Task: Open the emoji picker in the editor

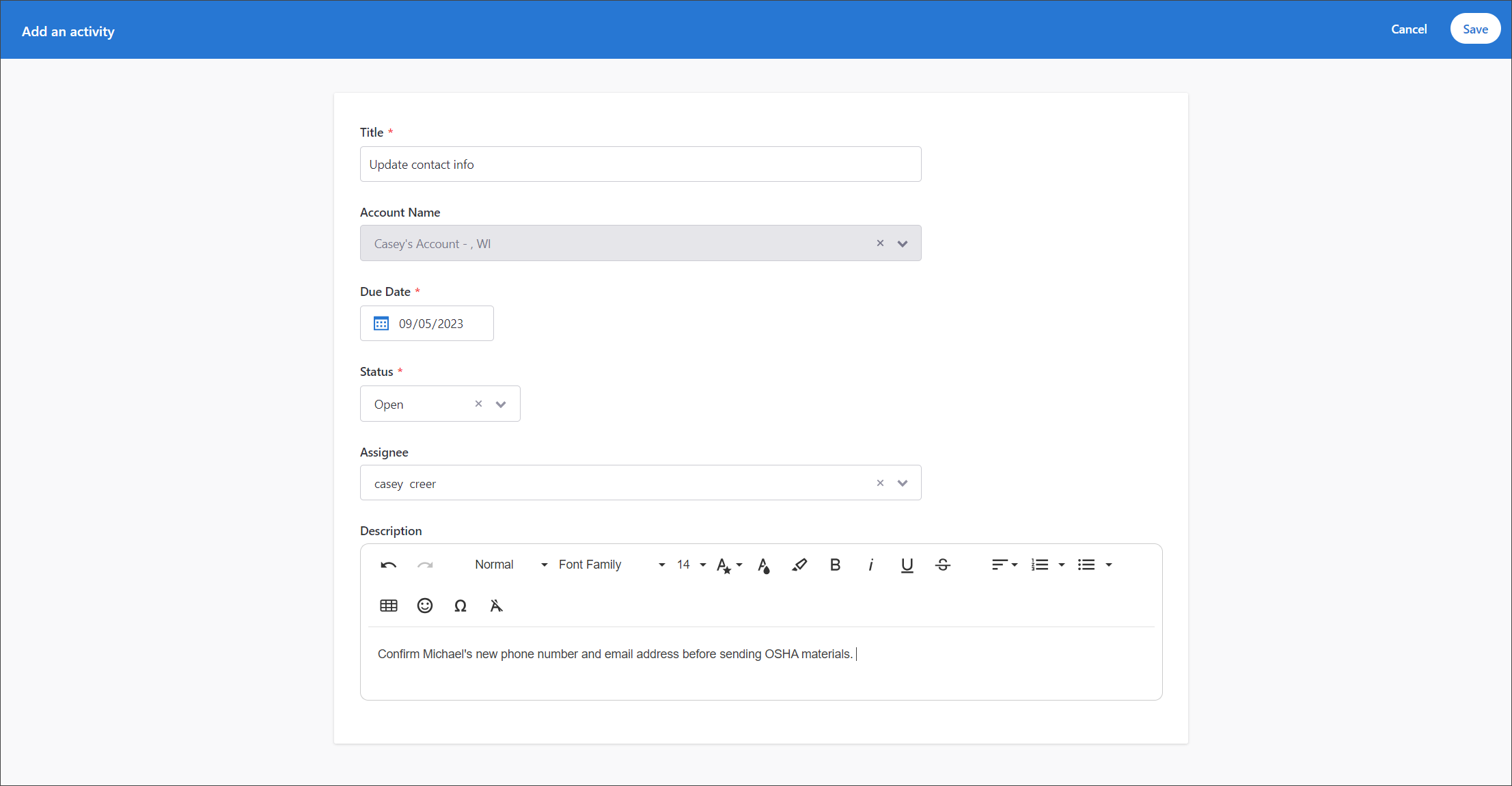Action: coord(425,606)
